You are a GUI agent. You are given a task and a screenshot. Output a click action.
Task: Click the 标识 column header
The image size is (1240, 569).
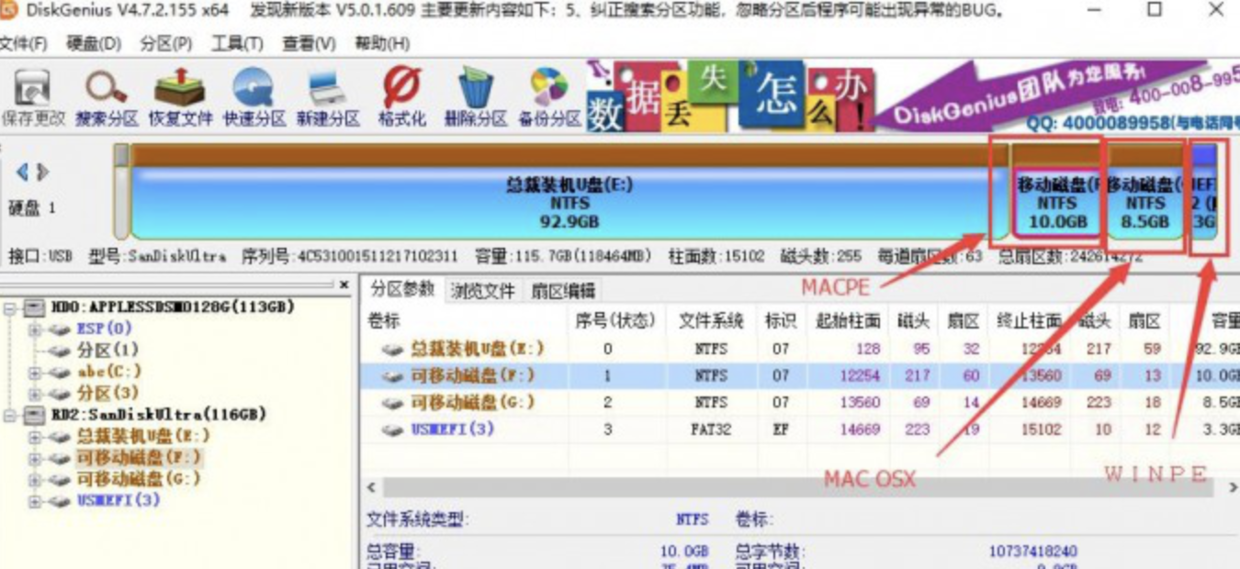(780, 321)
